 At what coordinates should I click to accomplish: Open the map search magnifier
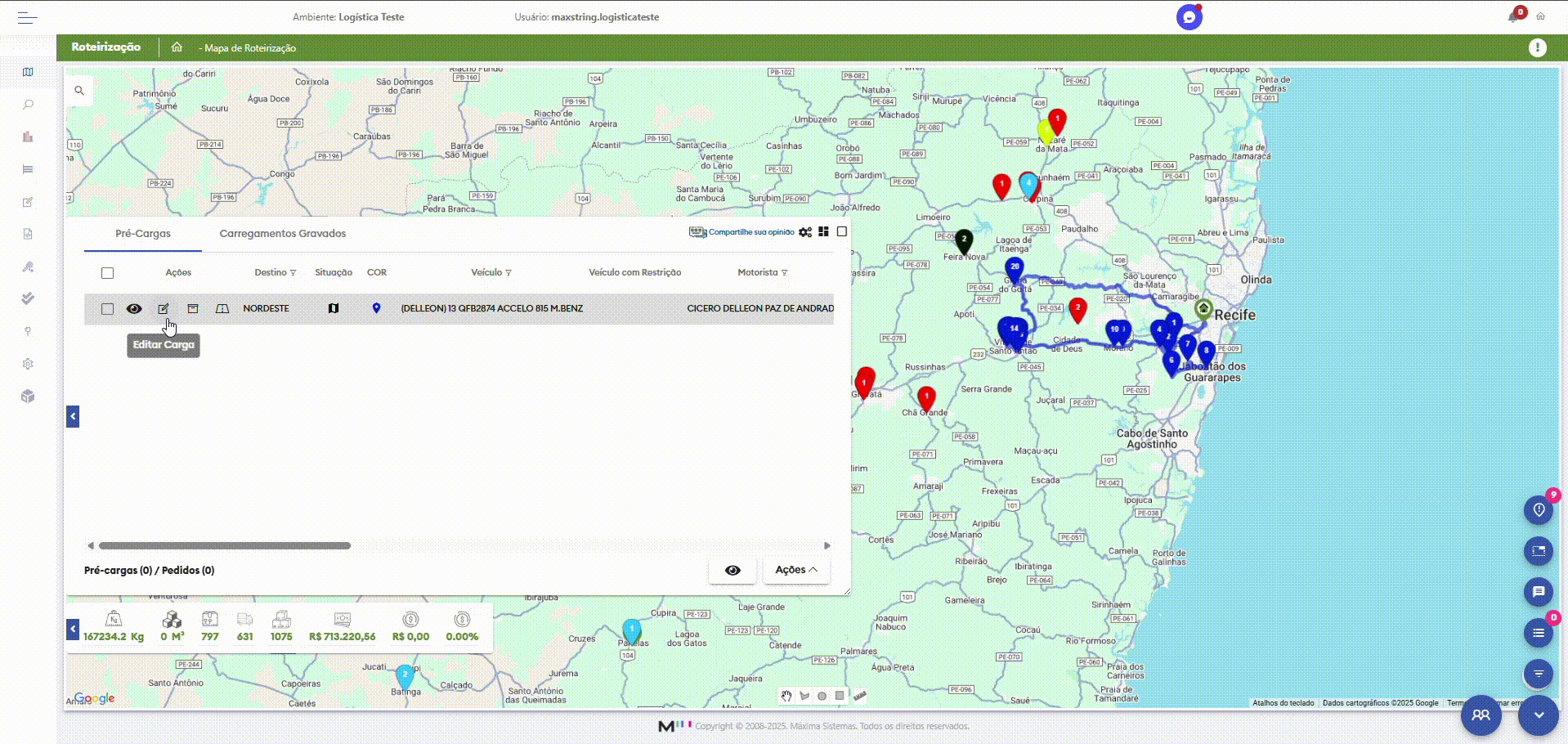[79, 91]
